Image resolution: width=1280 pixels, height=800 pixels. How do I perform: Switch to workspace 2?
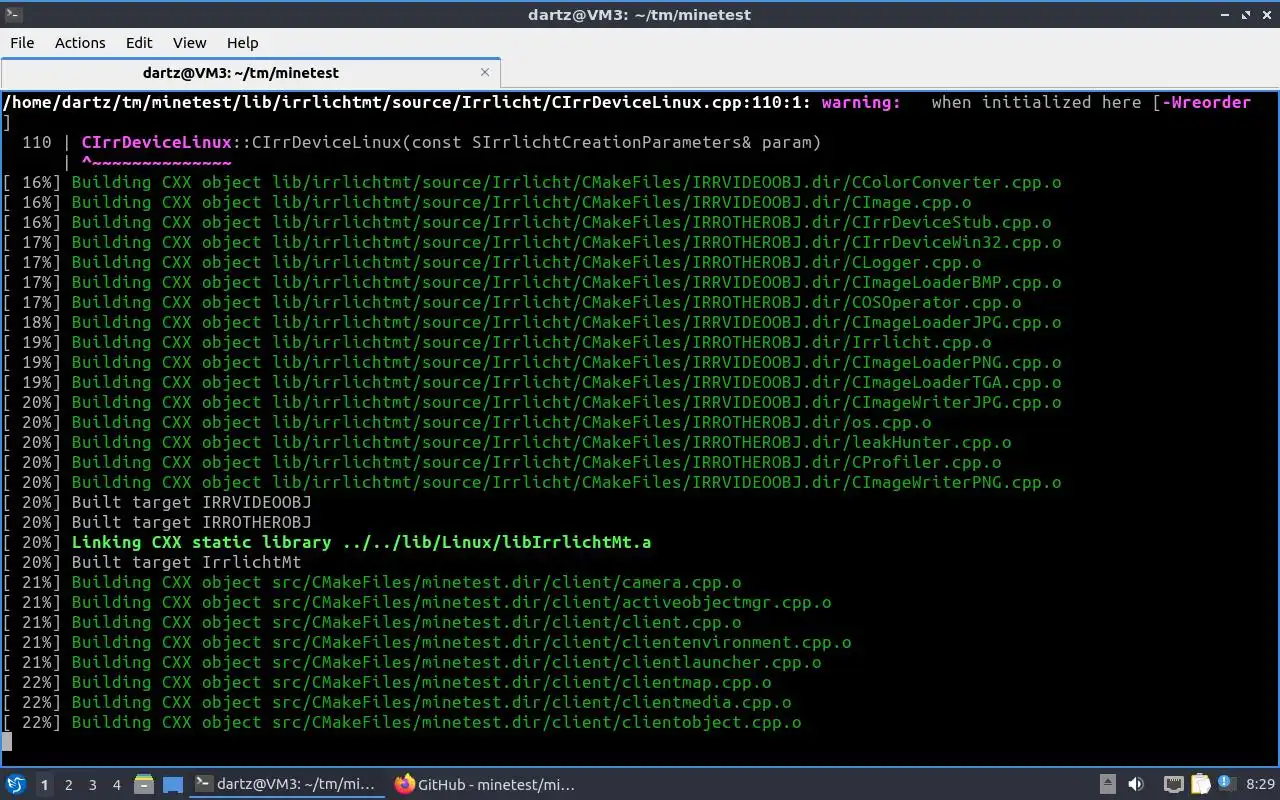pos(69,785)
